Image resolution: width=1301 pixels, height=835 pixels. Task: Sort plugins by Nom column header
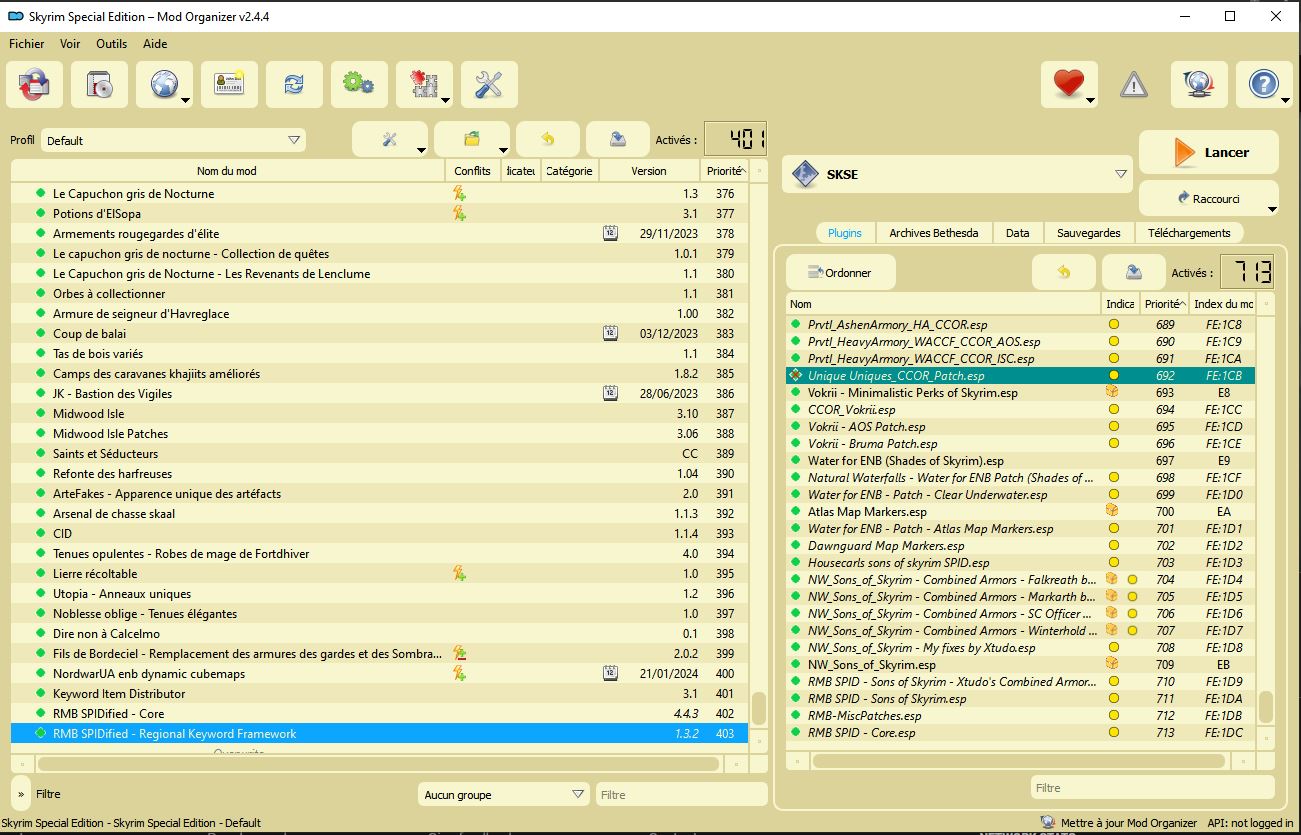pyautogui.click(x=943, y=304)
